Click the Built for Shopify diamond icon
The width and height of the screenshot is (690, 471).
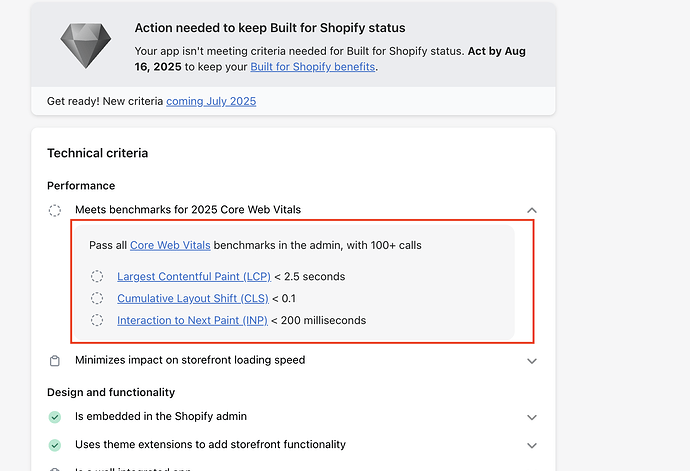coord(86,46)
